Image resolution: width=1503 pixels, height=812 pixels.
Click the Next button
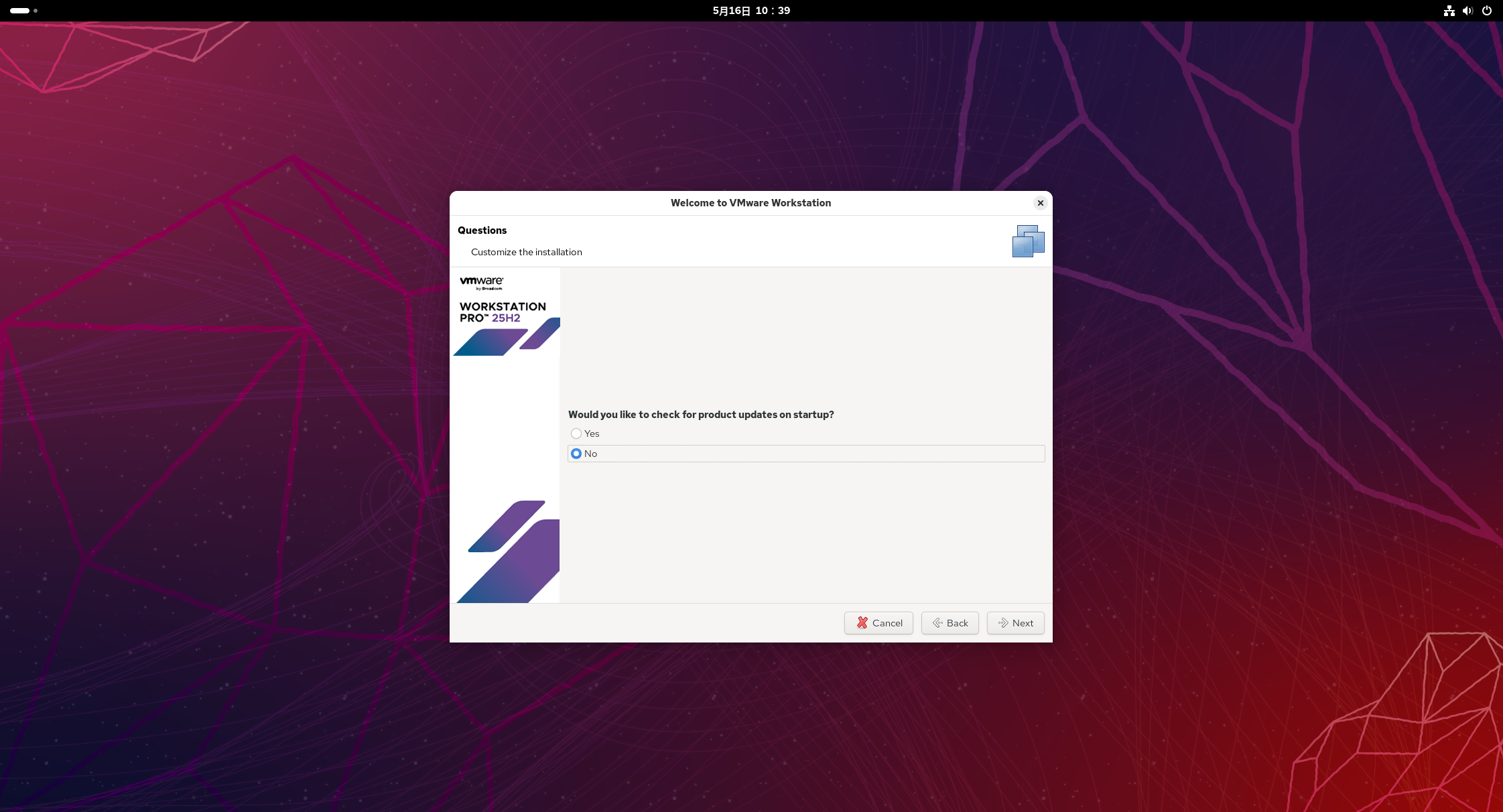tap(1015, 623)
